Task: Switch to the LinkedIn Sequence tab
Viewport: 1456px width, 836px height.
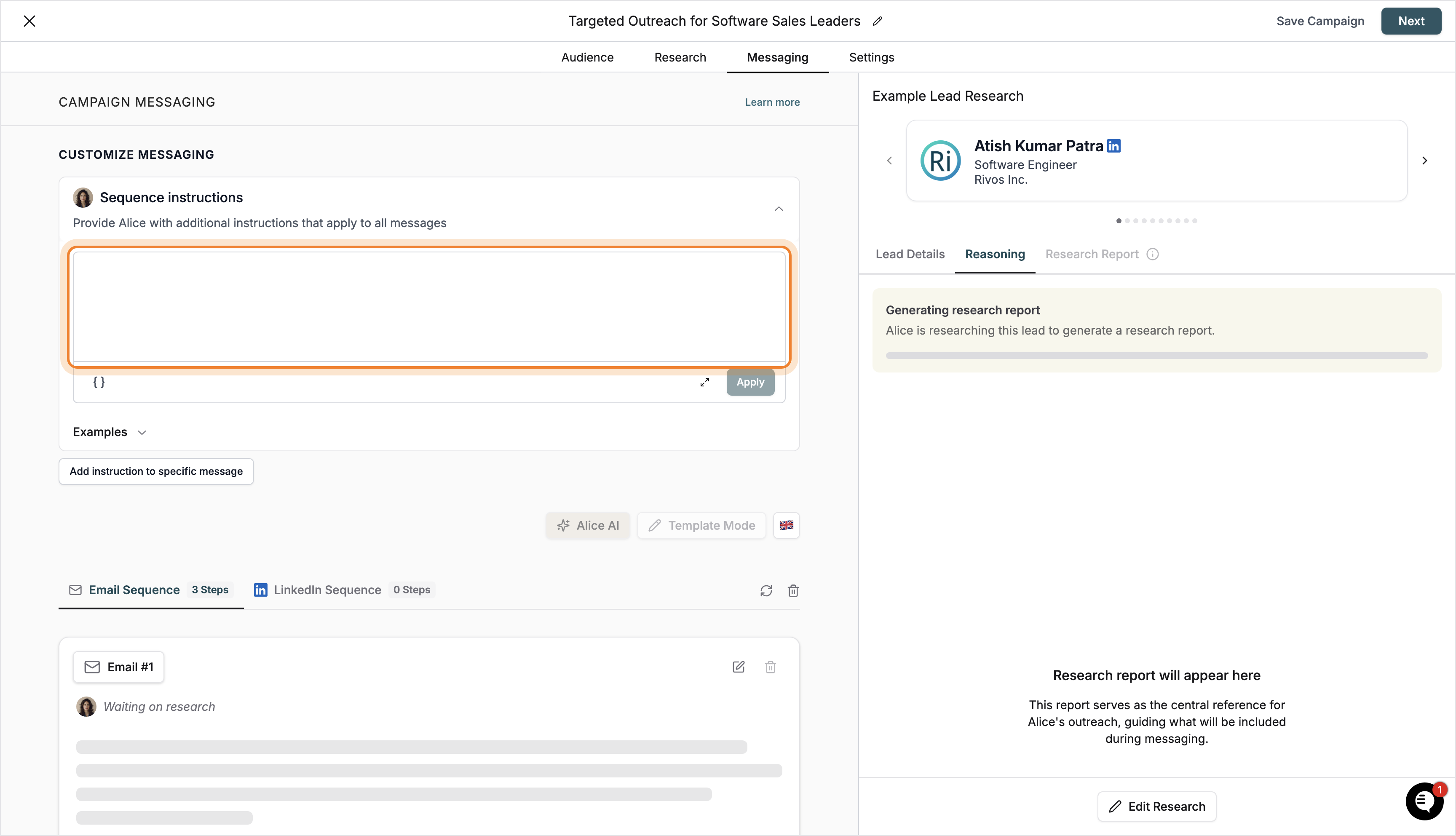Action: coord(327,590)
